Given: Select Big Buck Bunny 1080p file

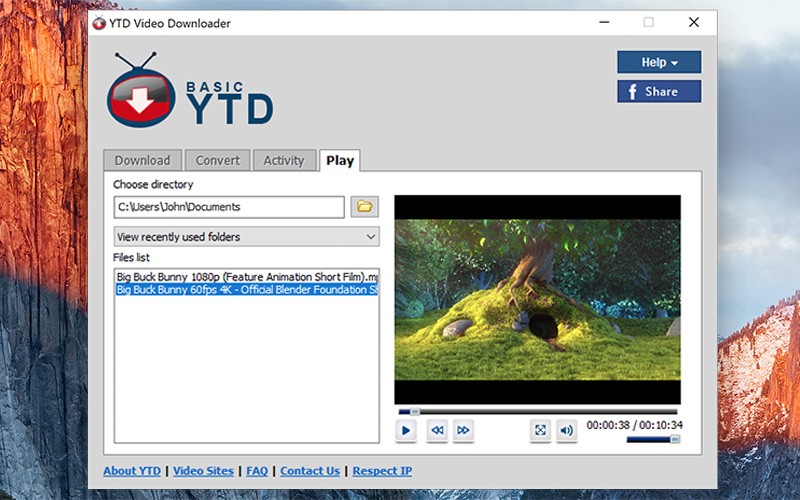Looking at the screenshot, I should 247,277.
